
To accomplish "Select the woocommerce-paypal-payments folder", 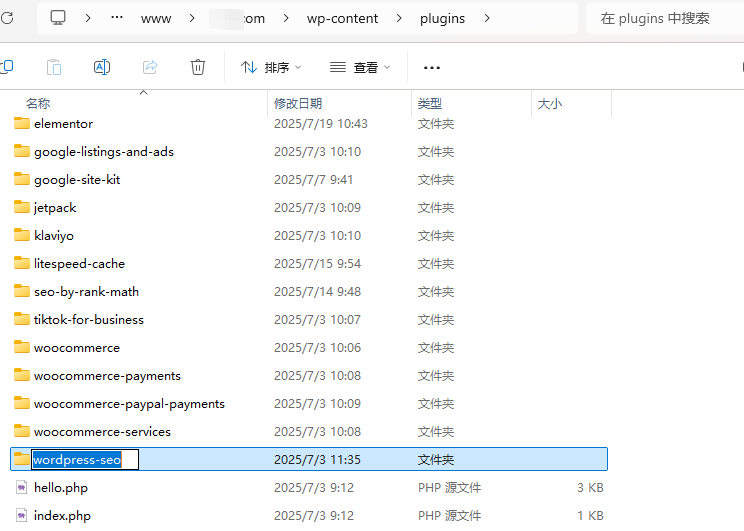I will [x=129, y=404].
